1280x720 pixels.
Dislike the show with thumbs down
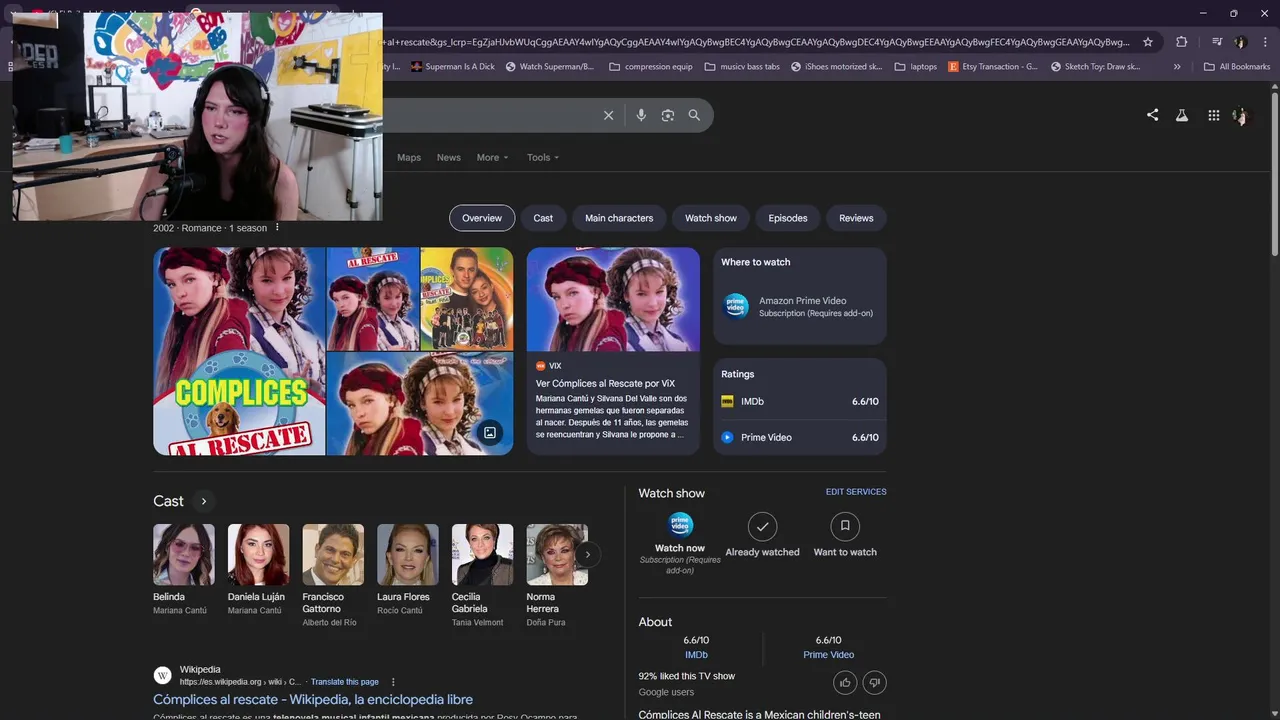click(874, 682)
